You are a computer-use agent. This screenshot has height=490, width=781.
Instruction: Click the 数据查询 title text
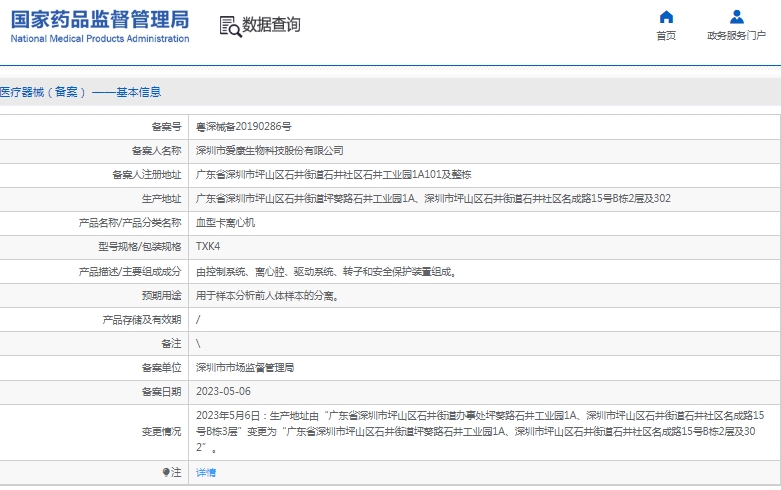click(x=271, y=24)
